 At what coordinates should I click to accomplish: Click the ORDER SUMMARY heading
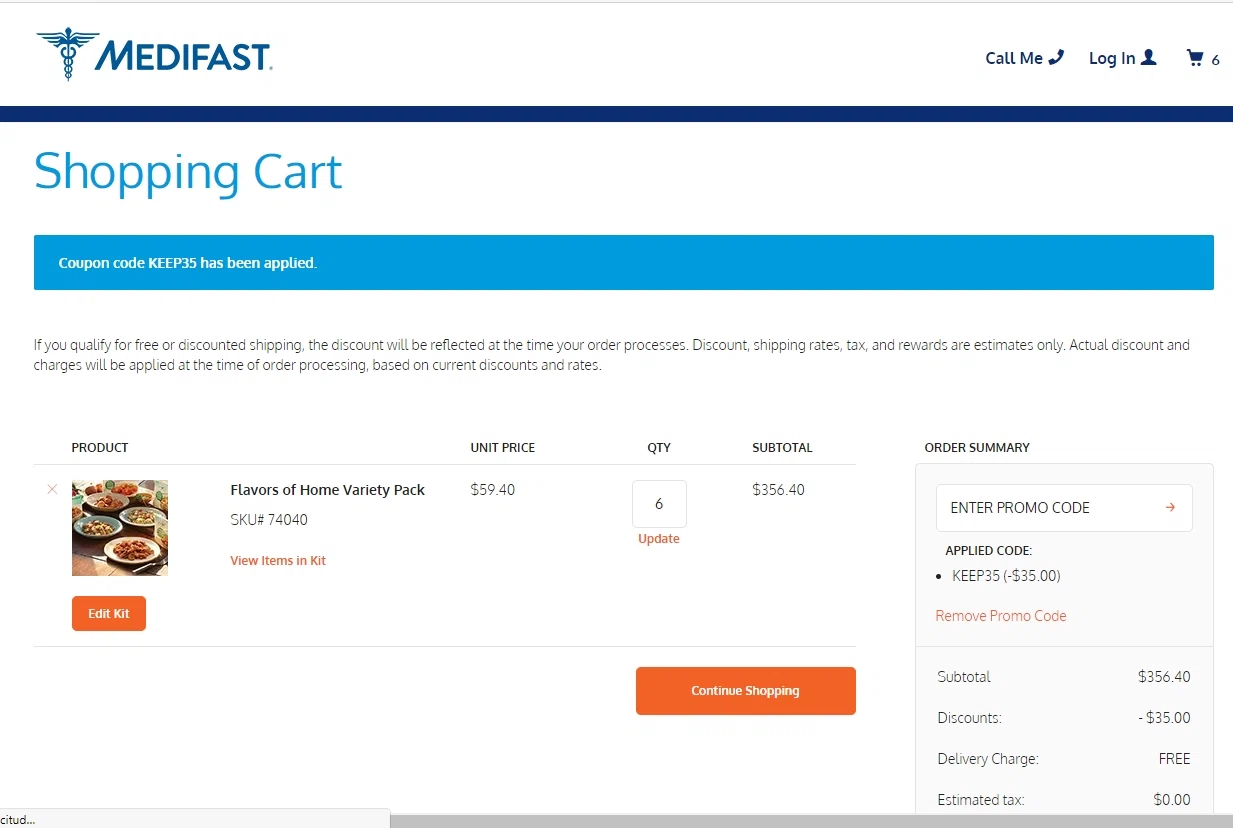(x=977, y=448)
